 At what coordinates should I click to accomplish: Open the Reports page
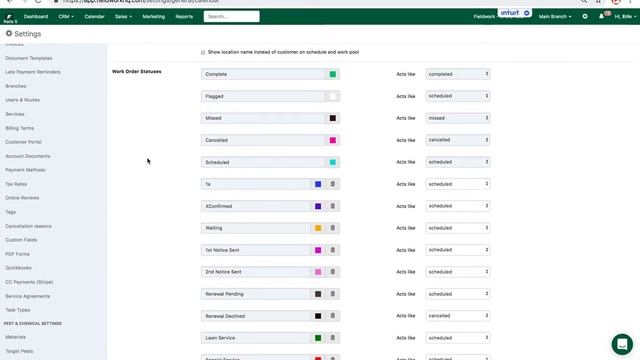[184, 17]
